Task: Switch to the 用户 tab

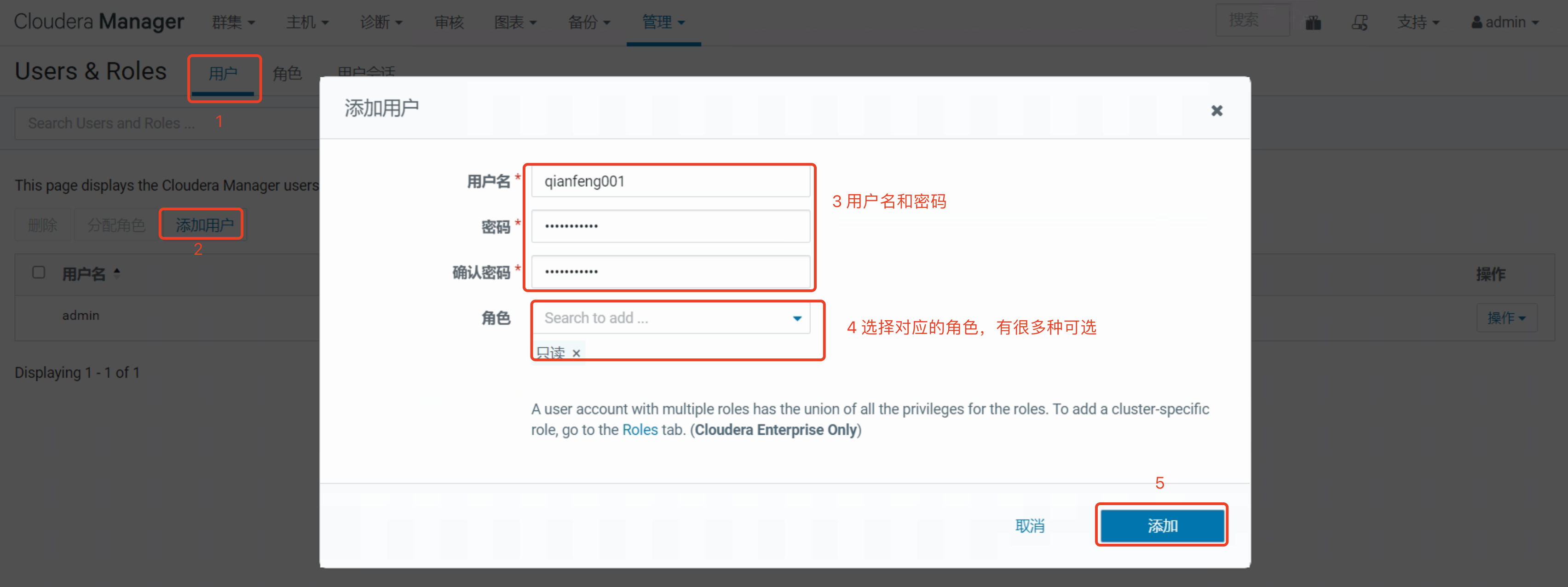Action: point(223,74)
